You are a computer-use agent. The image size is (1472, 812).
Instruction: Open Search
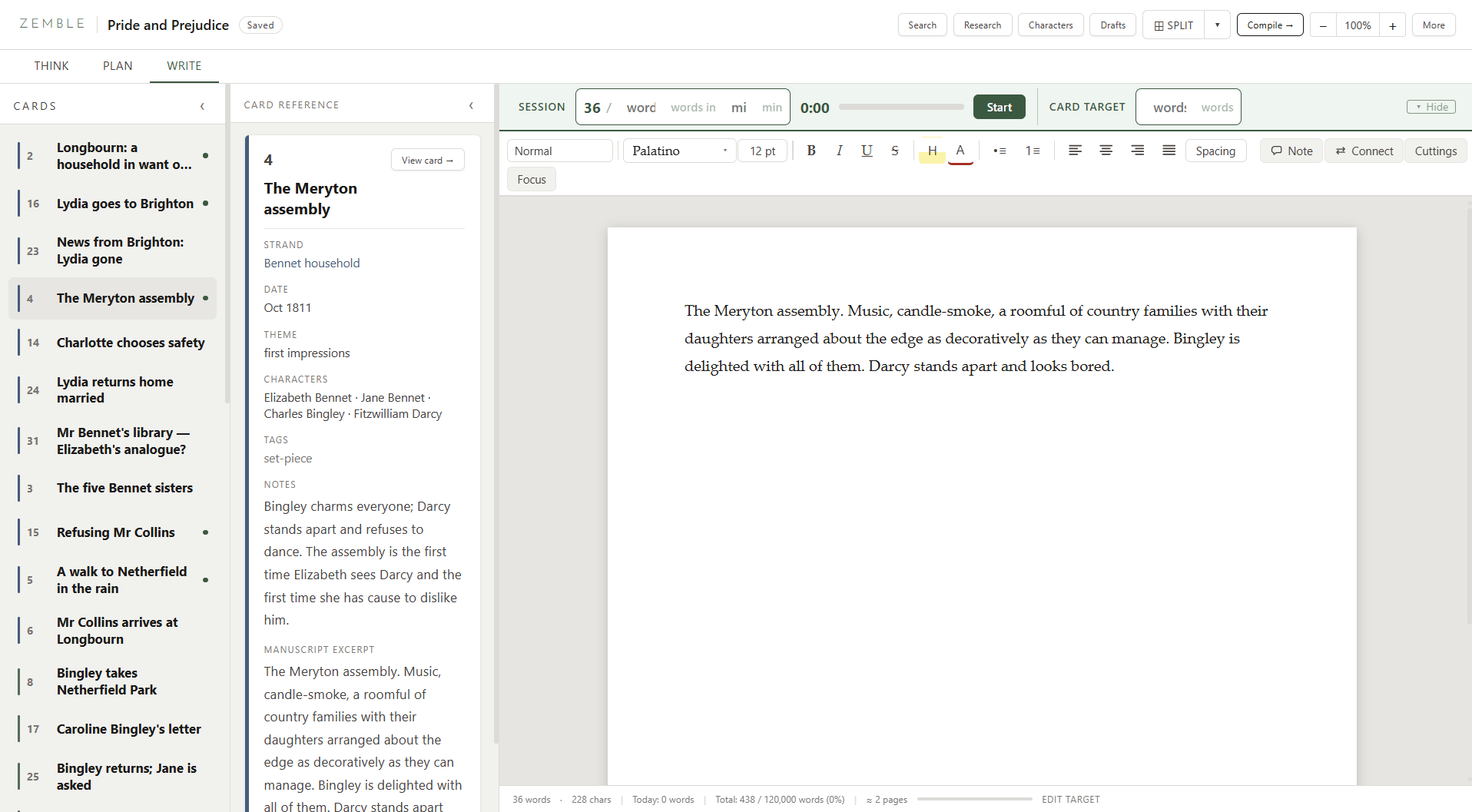(x=922, y=25)
